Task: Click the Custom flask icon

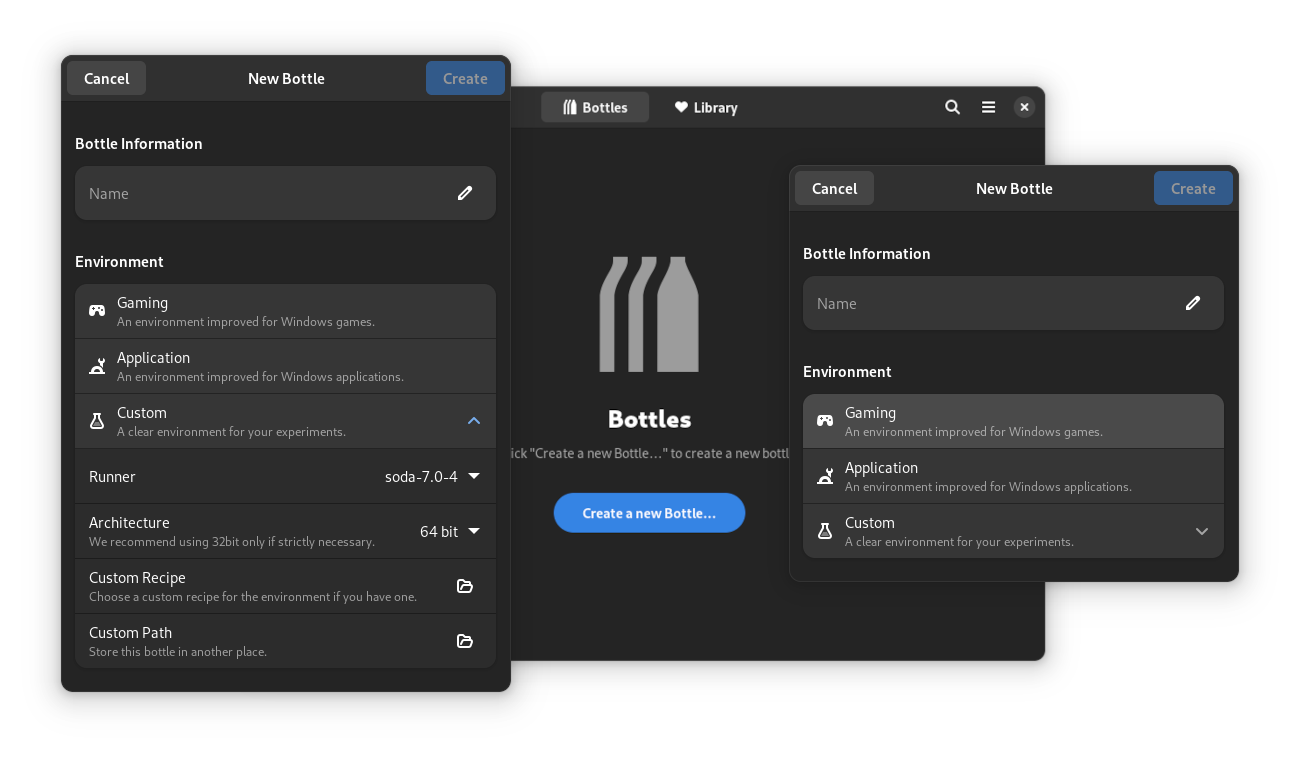Action: pyautogui.click(x=97, y=420)
